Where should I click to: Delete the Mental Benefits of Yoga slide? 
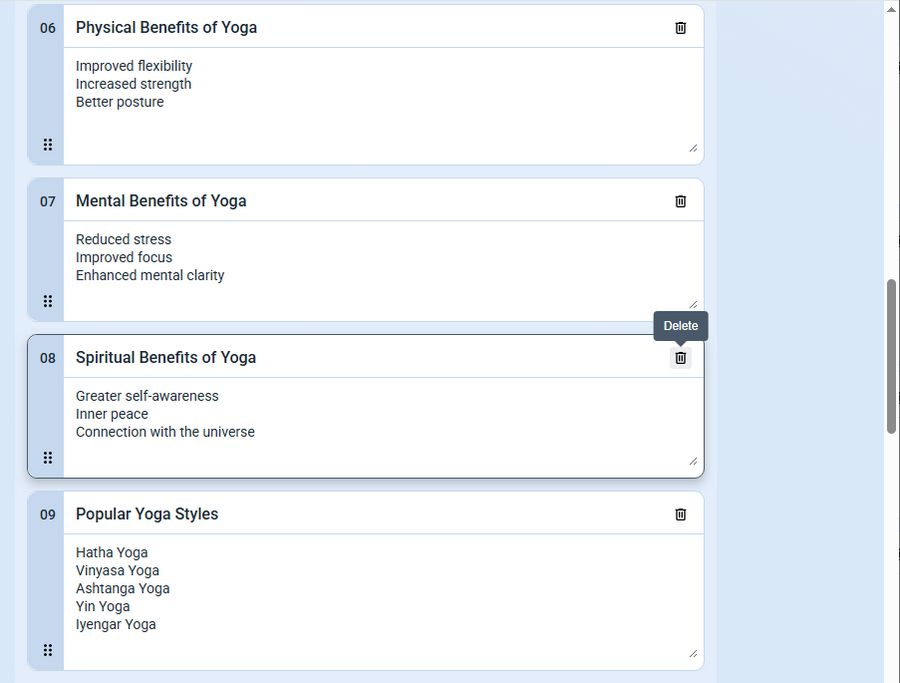680,201
